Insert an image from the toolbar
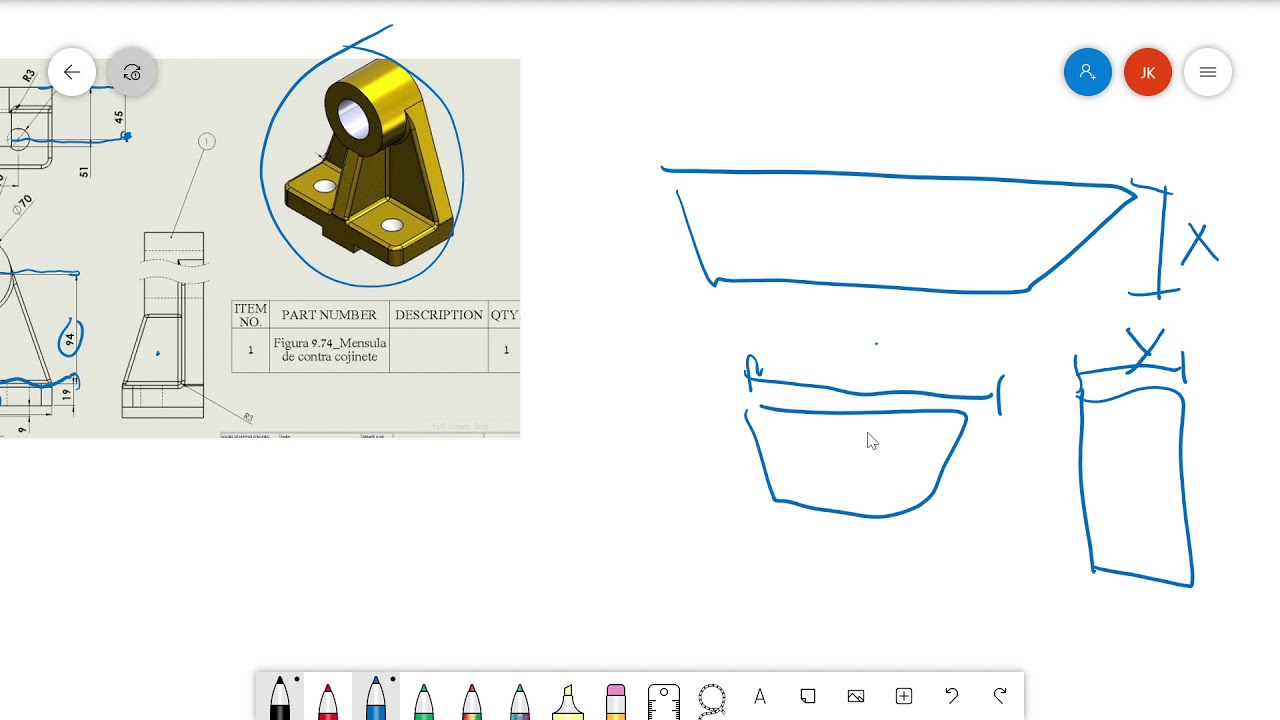 pos(856,696)
